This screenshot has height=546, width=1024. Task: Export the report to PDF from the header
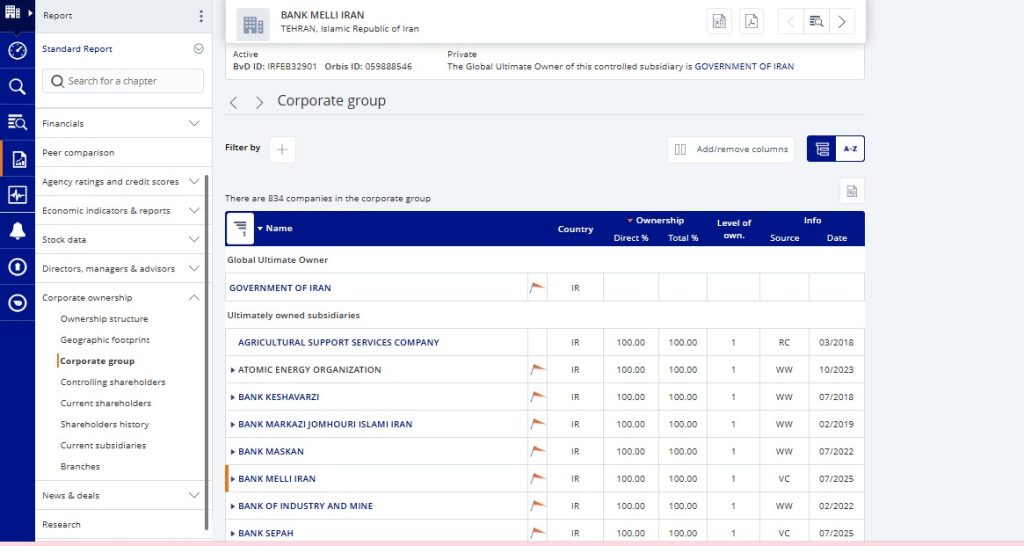click(x=752, y=22)
